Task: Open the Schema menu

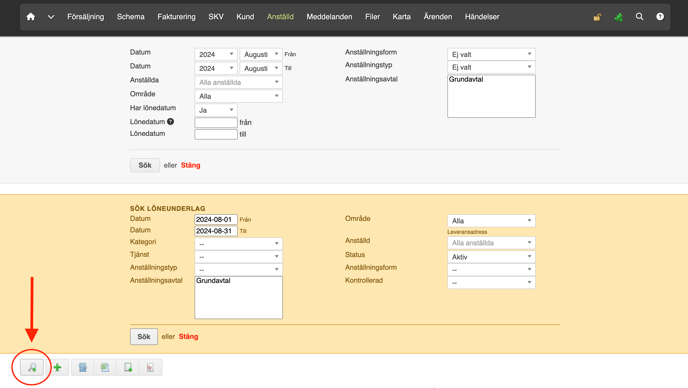Action: pos(130,17)
